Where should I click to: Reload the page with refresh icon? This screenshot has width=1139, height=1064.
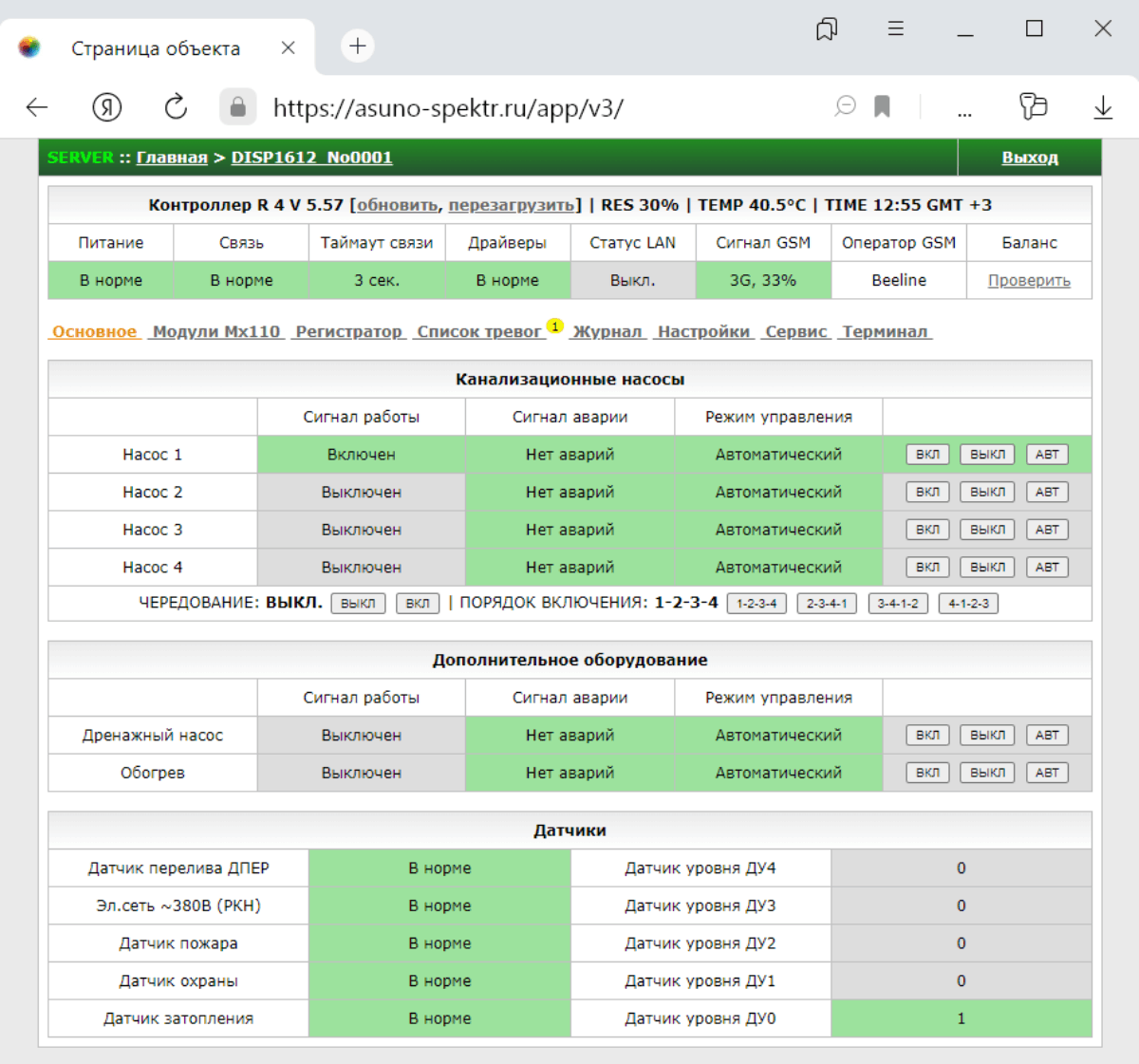click(176, 107)
